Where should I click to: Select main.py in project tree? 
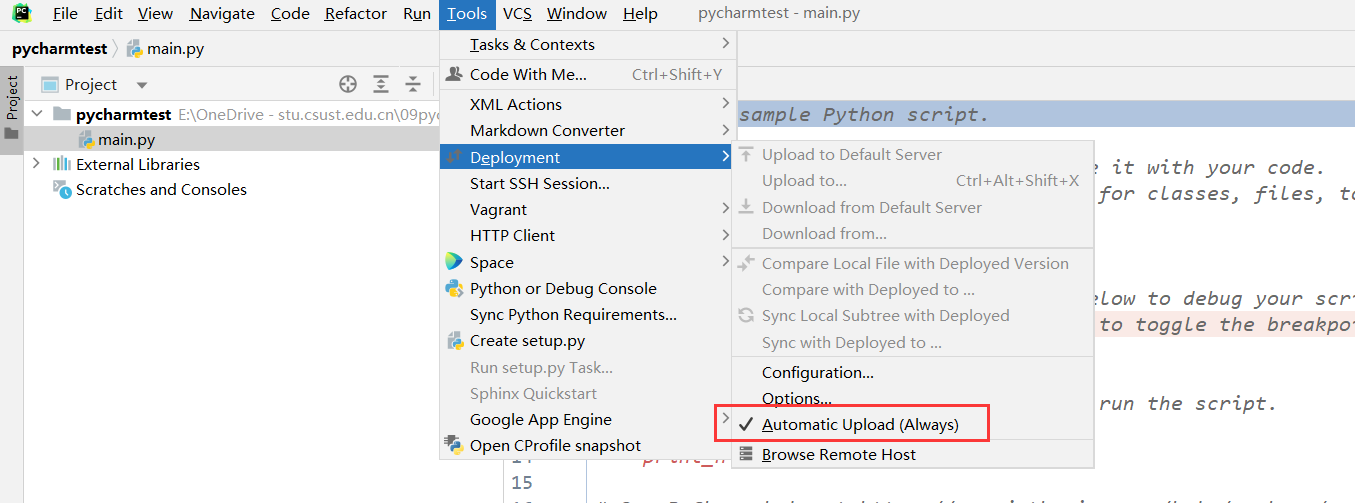[x=126, y=139]
